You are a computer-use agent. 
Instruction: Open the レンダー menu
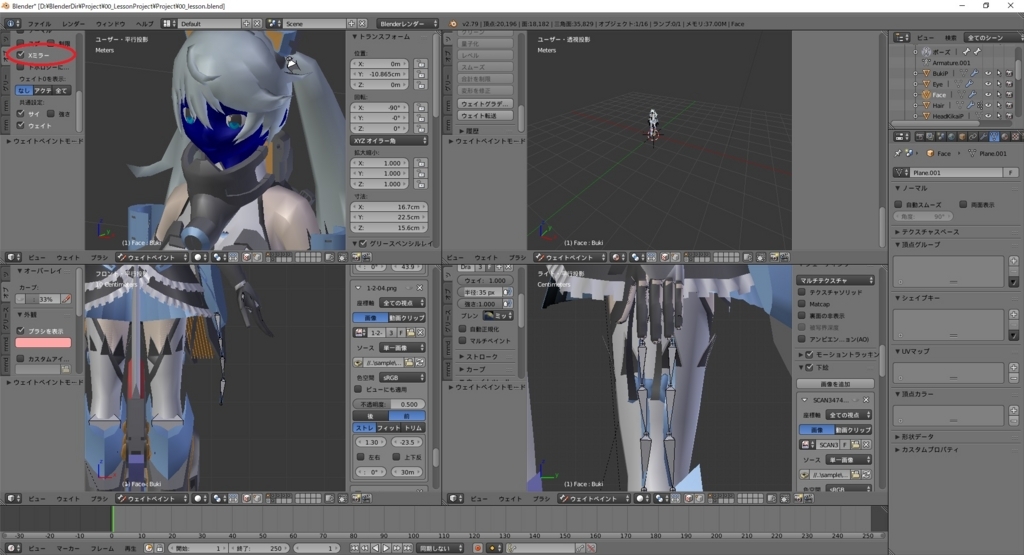point(73,24)
